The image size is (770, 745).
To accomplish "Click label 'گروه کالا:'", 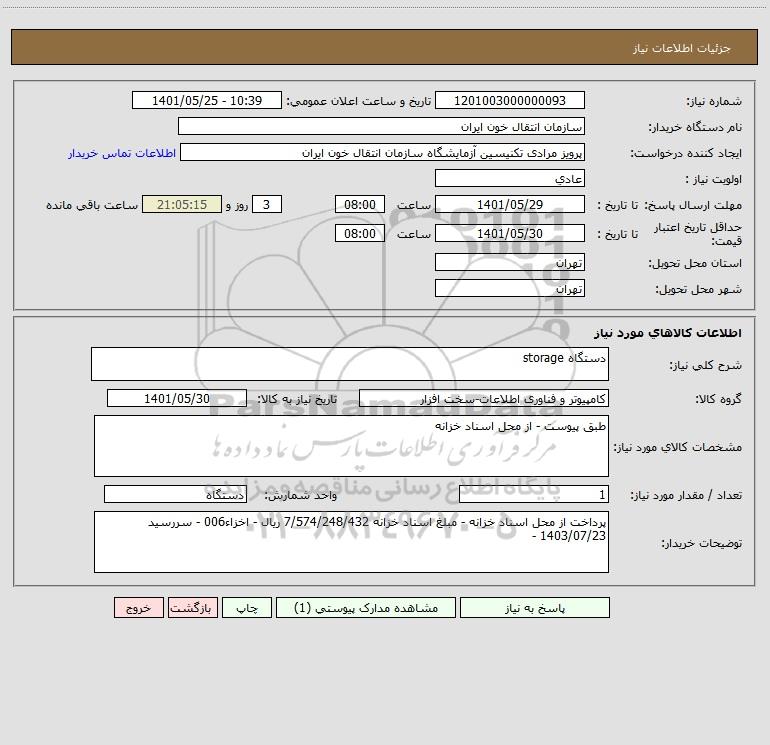I will click(718, 399).
